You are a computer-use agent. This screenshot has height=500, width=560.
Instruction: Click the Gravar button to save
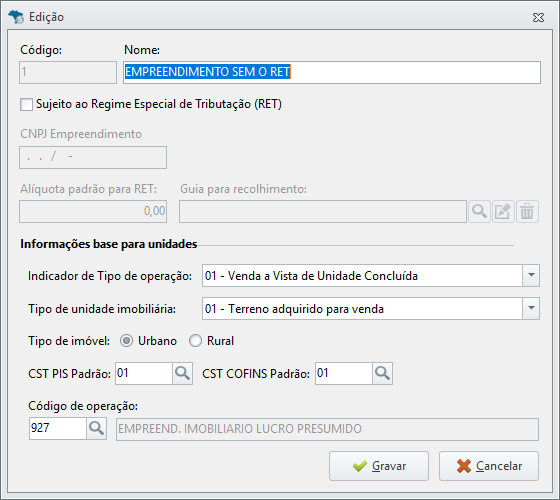[379, 466]
